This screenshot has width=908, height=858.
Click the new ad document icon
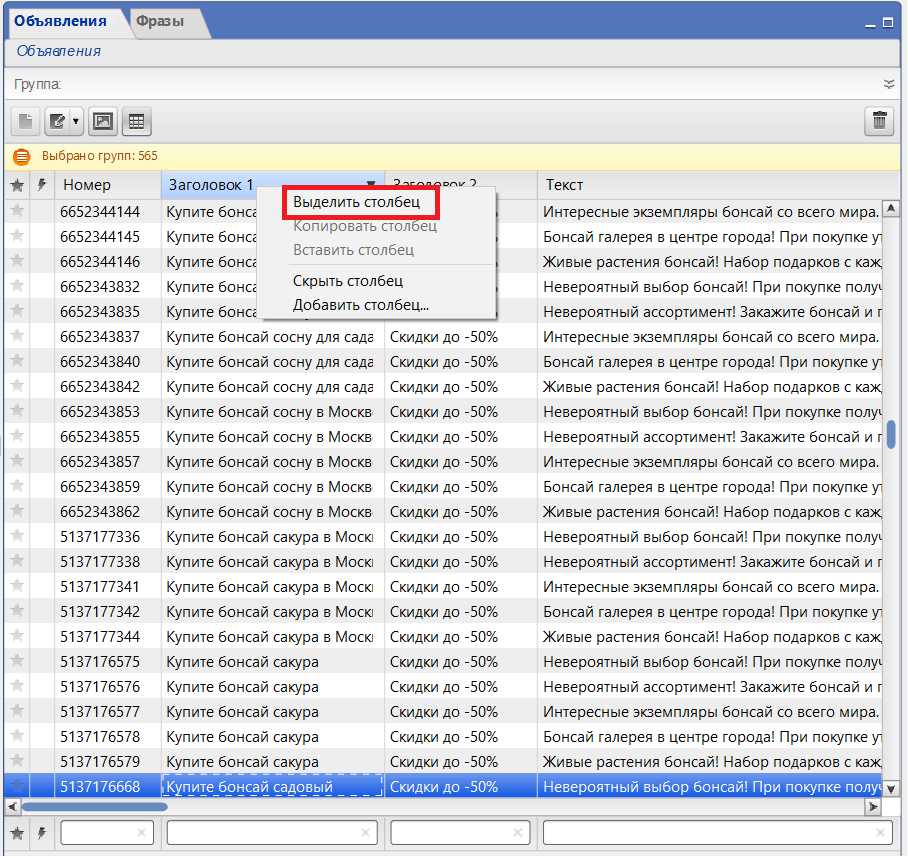tap(26, 122)
